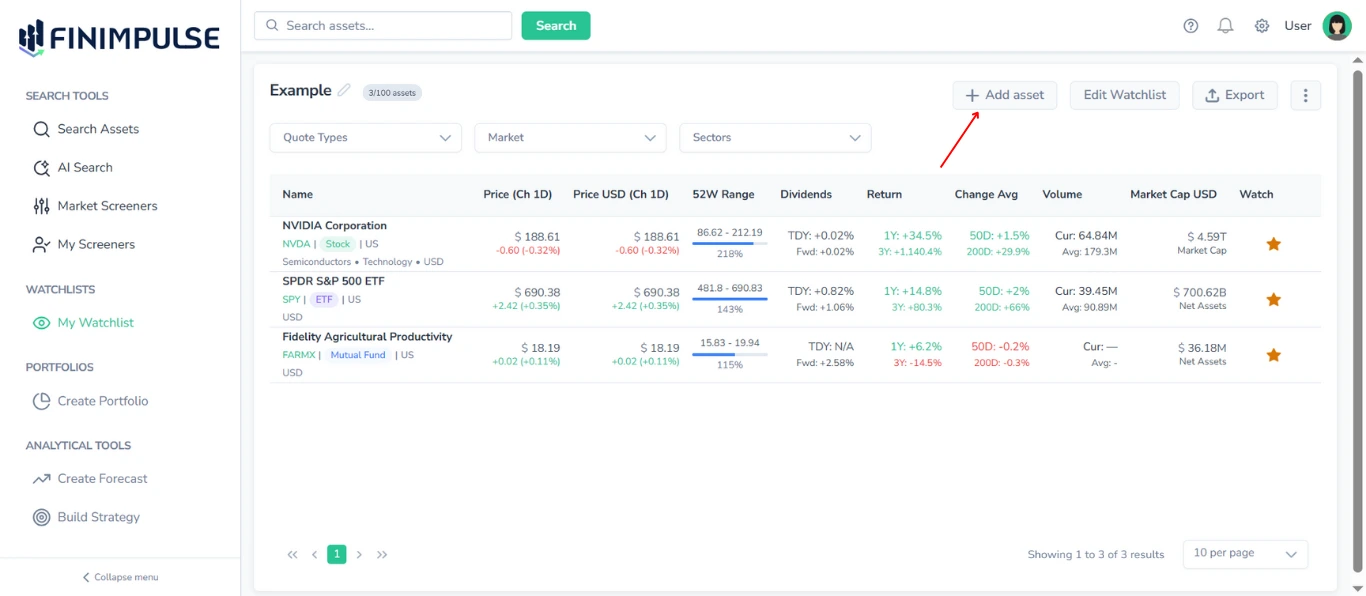Open the settings gear
The image size is (1366, 596).
point(1261,25)
